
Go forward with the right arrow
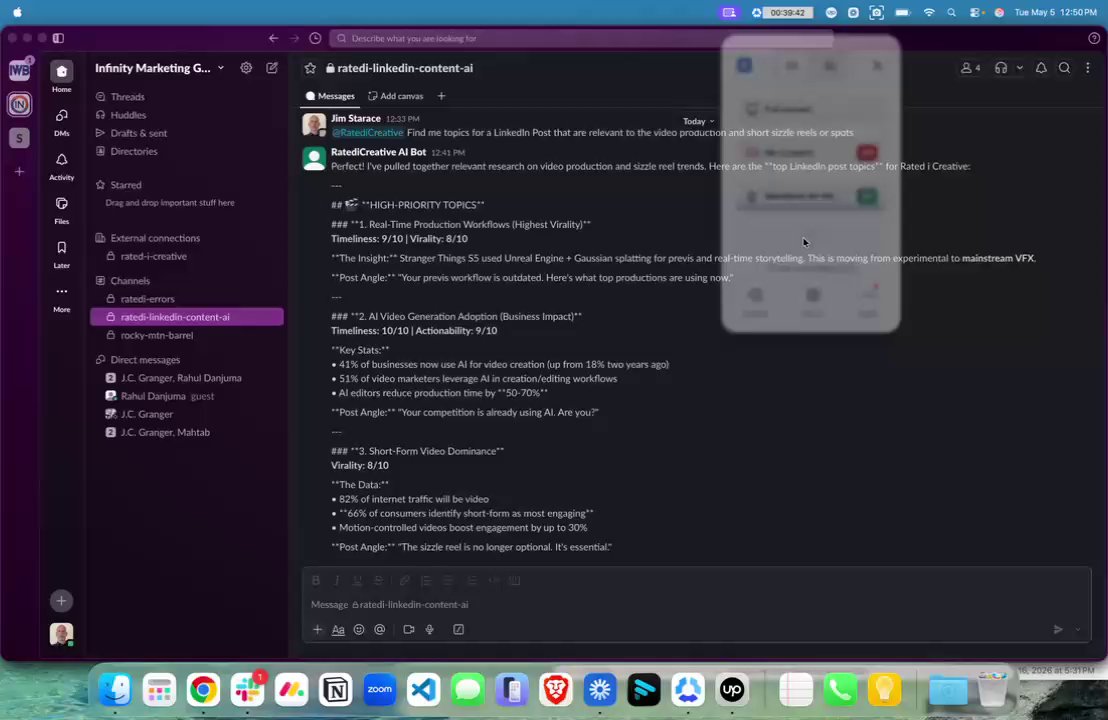coord(295,38)
